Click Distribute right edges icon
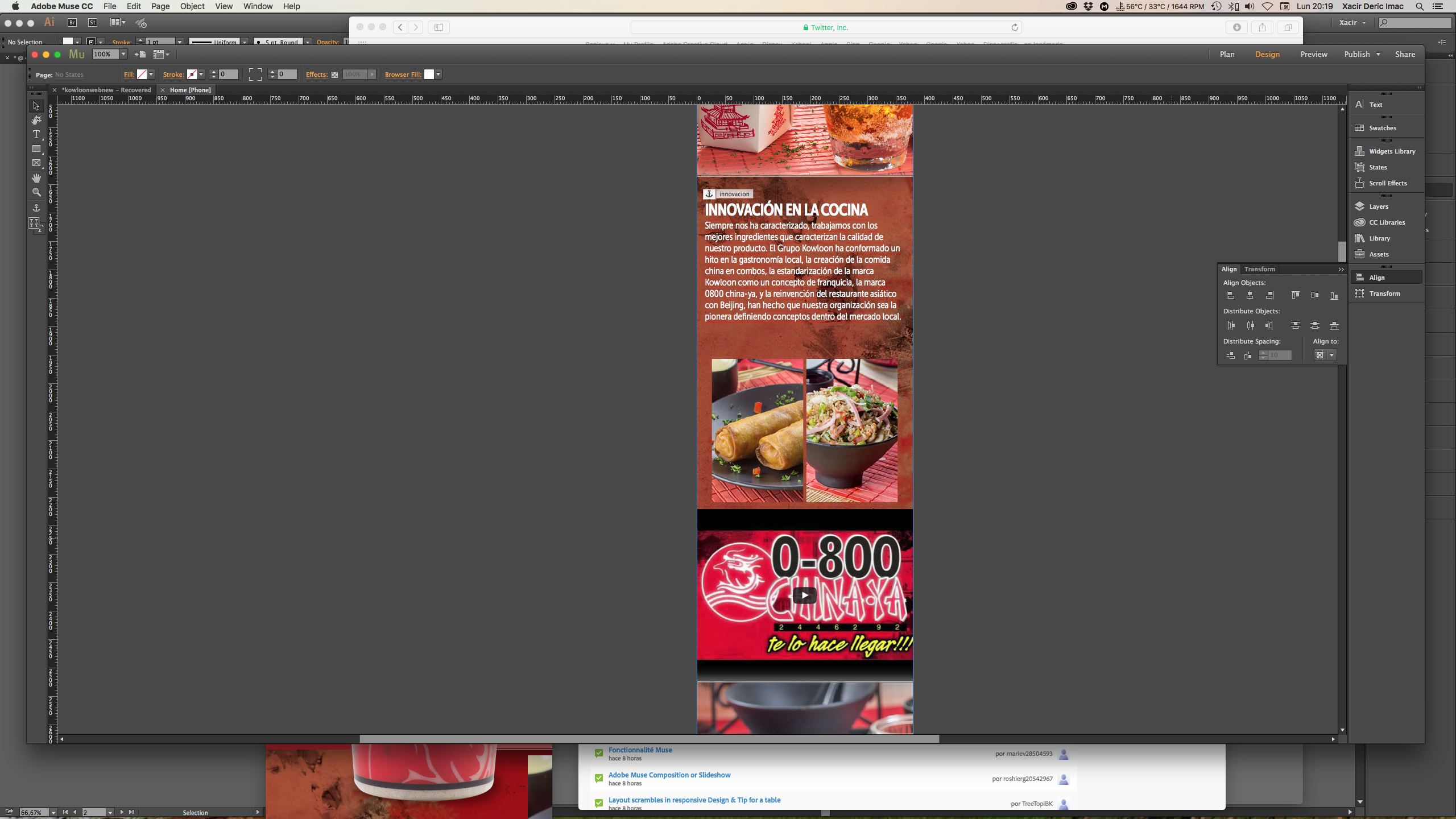Viewport: 1456px width, 819px height. coord(1269,325)
